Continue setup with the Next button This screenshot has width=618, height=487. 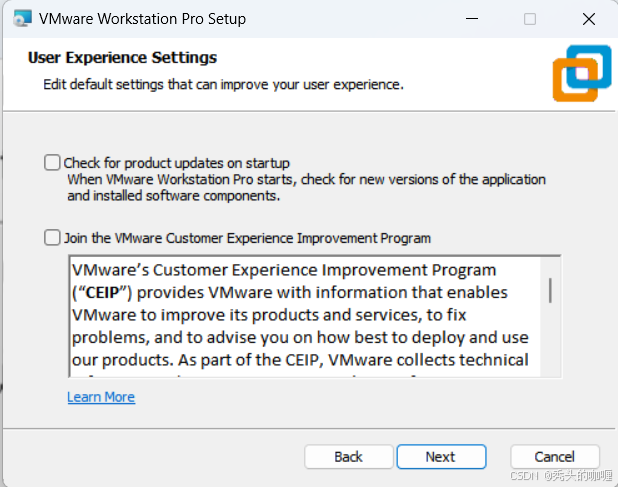click(441, 457)
